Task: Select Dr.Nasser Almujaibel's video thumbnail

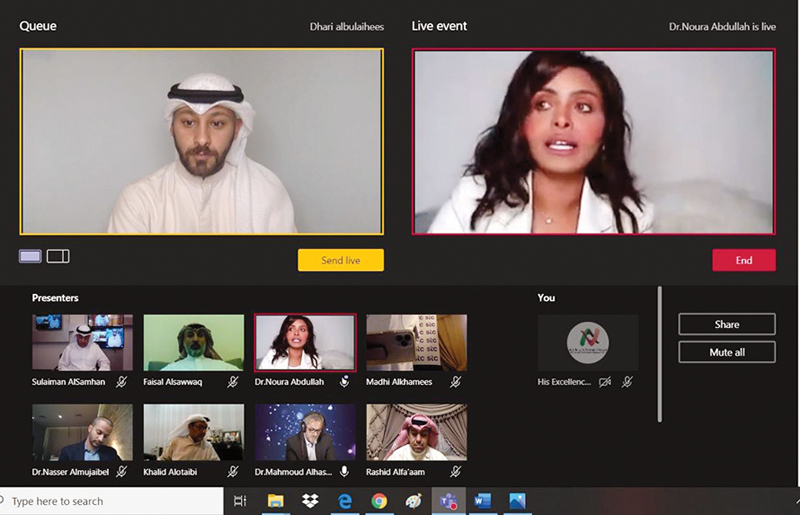Action: [x=82, y=432]
